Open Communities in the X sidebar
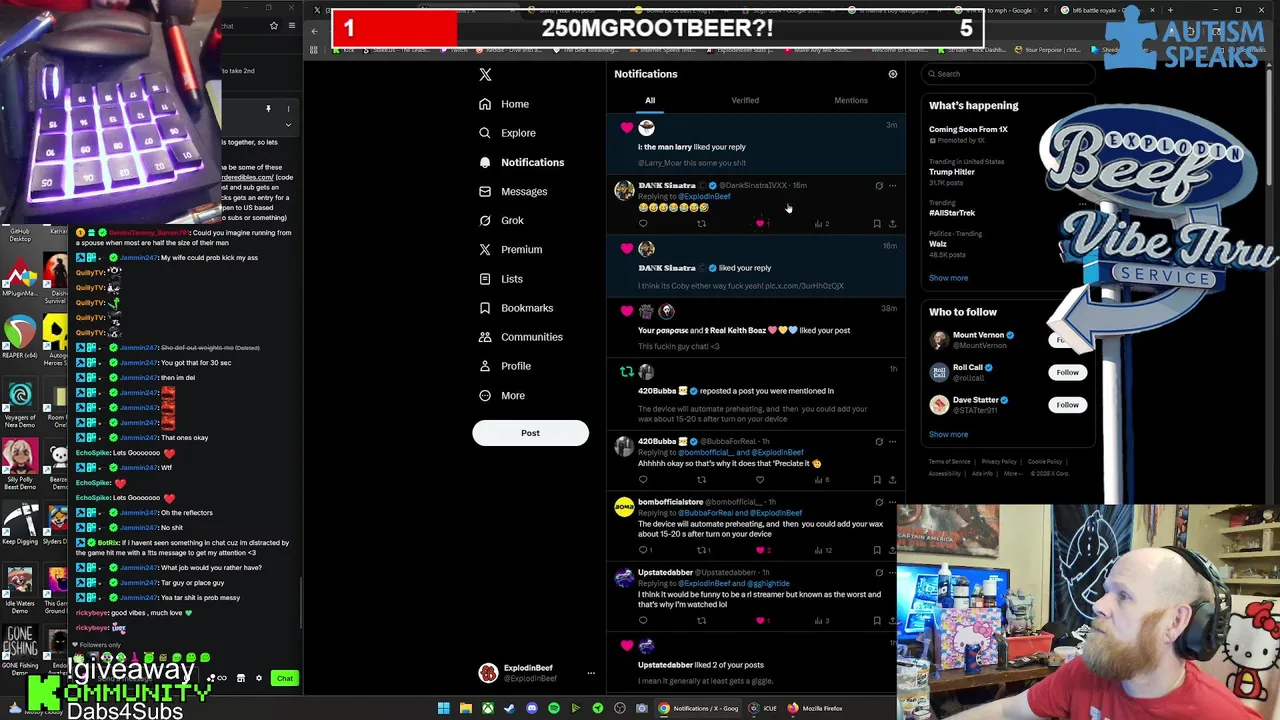 coord(520,337)
